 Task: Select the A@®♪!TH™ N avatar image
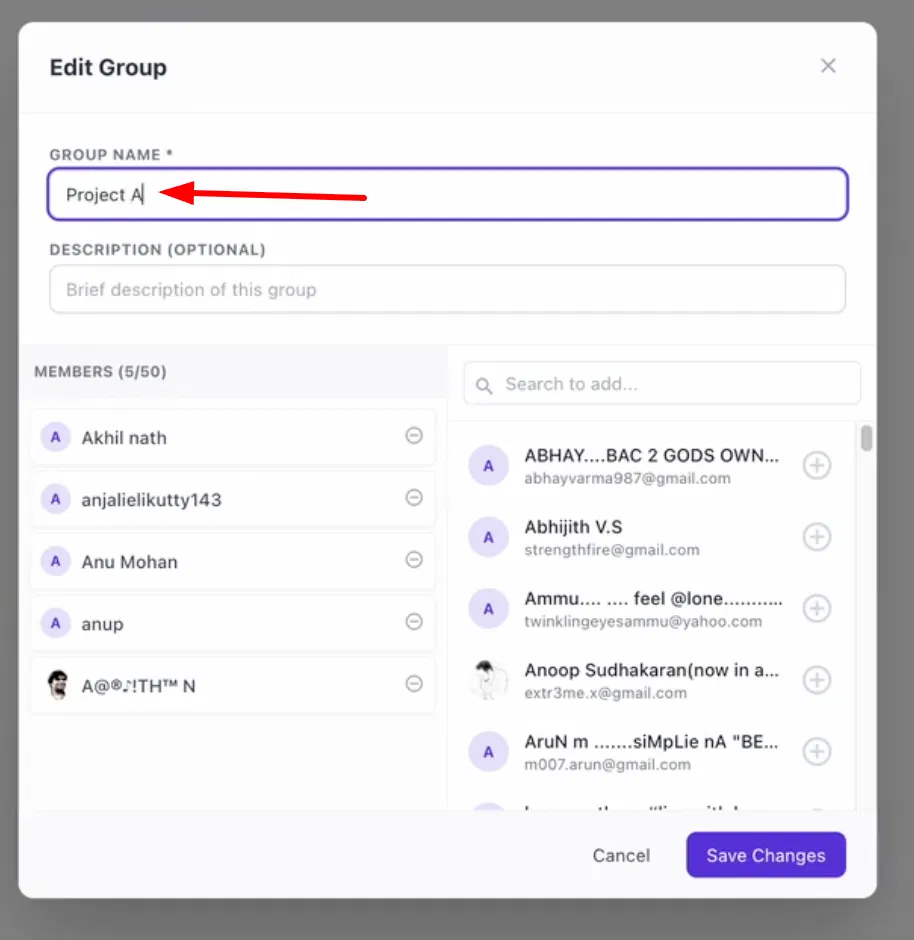click(x=57, y=685)
